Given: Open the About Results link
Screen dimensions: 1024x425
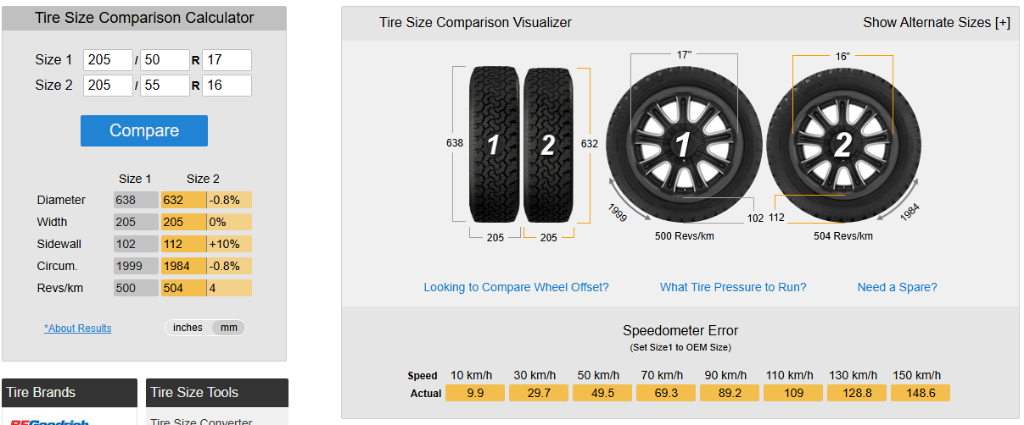Looking at the screenshot, I should (x=78, y=328).
